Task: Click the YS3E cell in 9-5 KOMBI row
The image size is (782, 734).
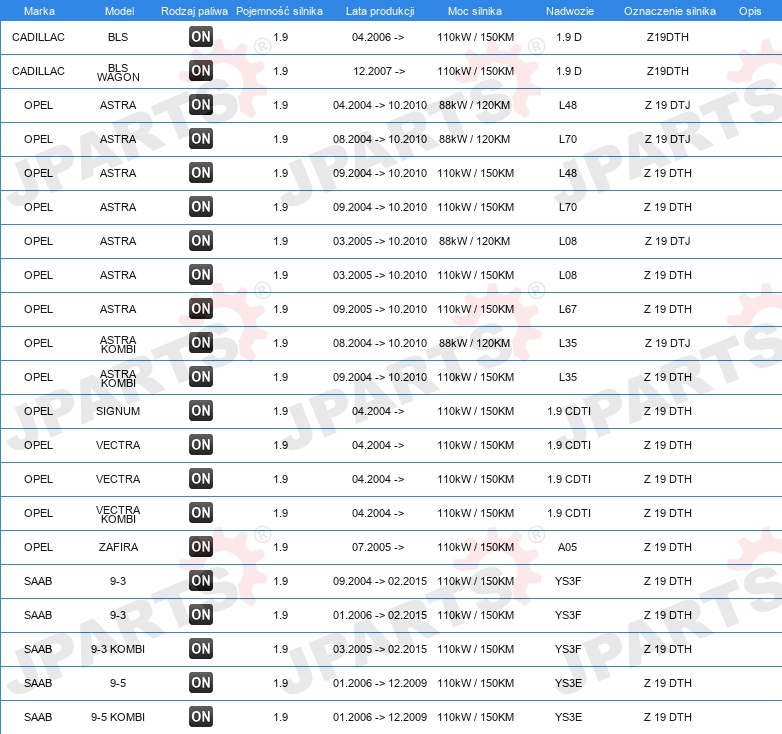Action: (568, 717)
